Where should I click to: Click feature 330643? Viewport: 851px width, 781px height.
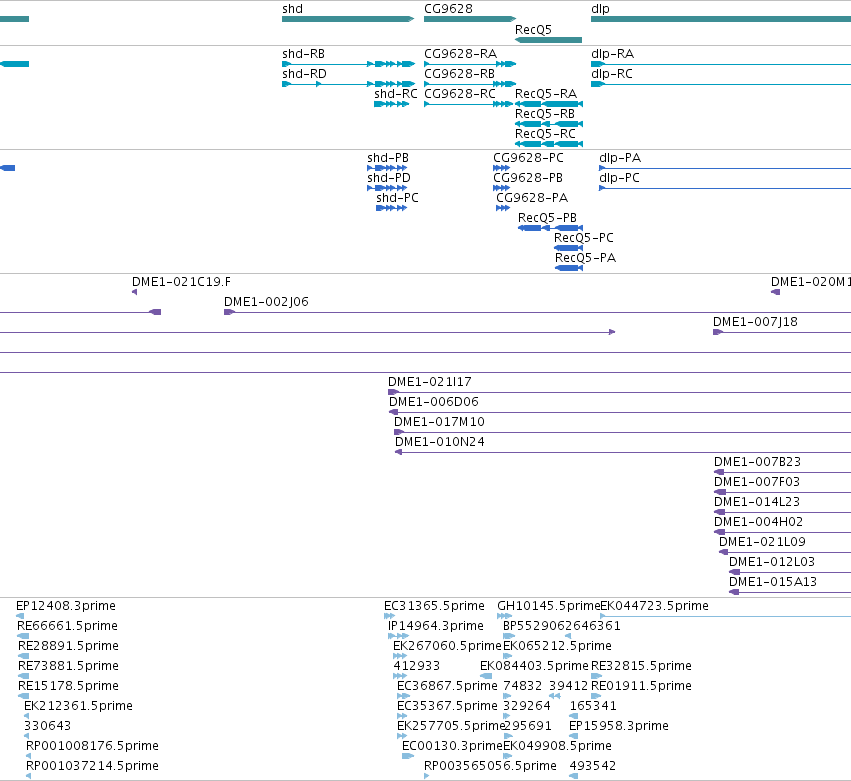[x=28, y=736]
